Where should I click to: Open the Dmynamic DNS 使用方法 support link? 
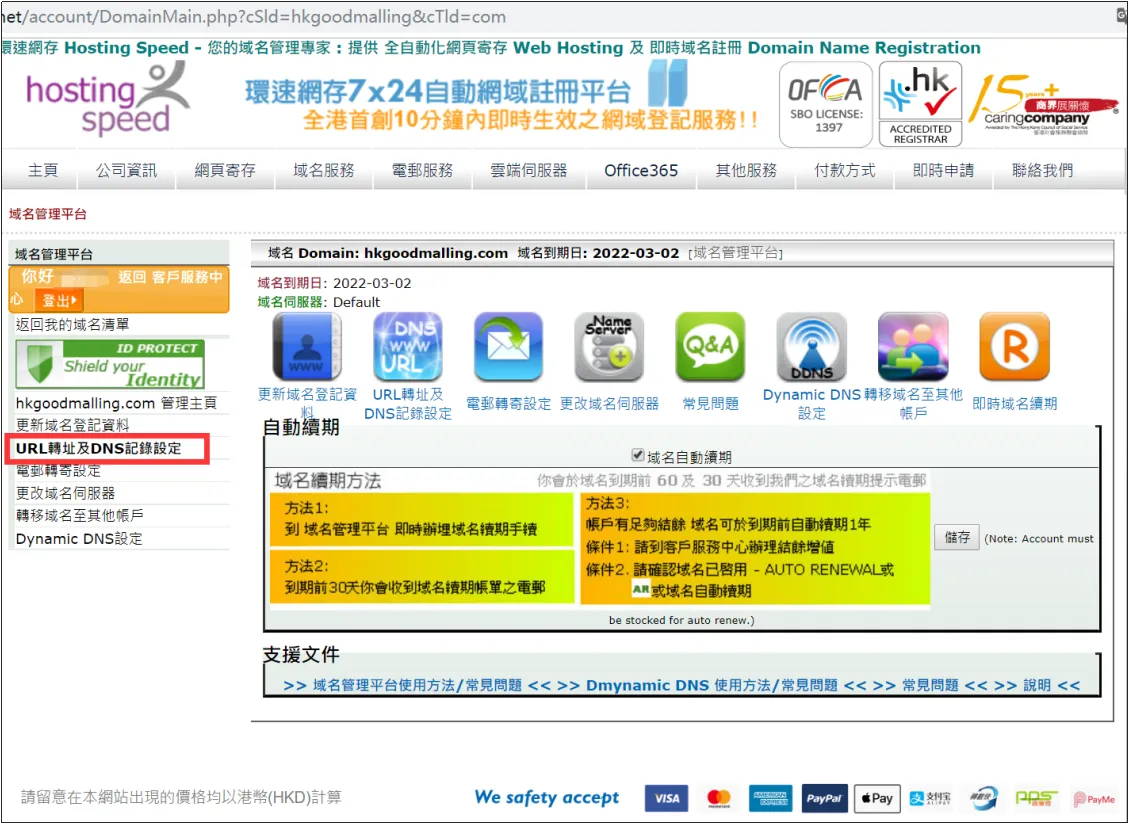711,685
